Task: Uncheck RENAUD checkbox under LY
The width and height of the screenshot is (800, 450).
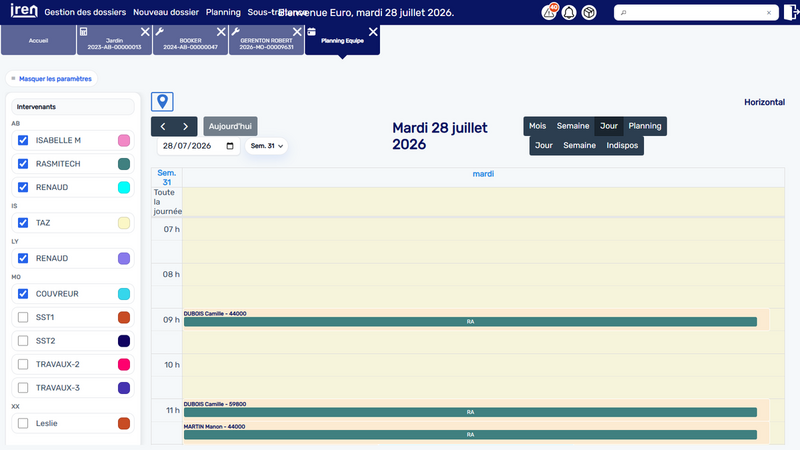Action: tap(23, 258)
